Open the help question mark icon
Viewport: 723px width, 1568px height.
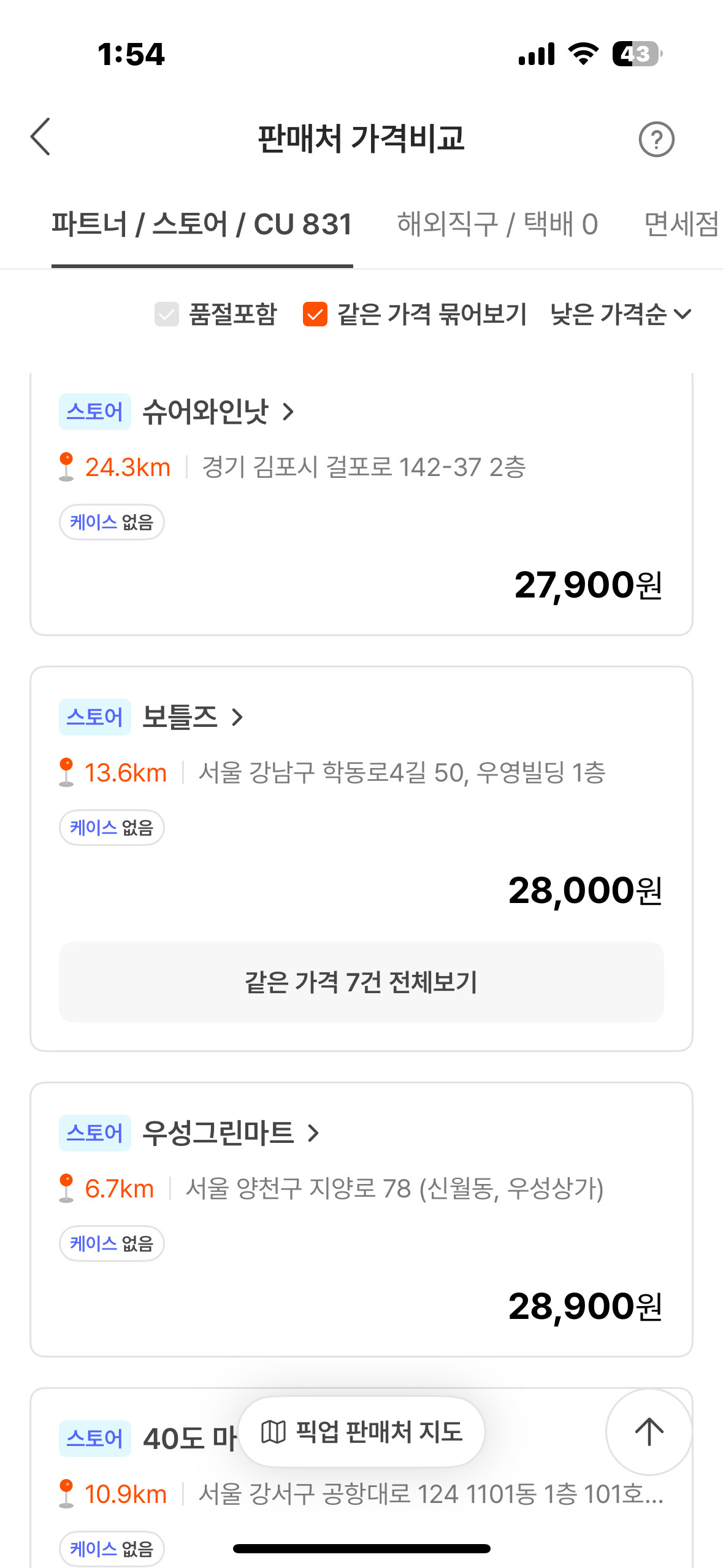[x=656, y=140]
